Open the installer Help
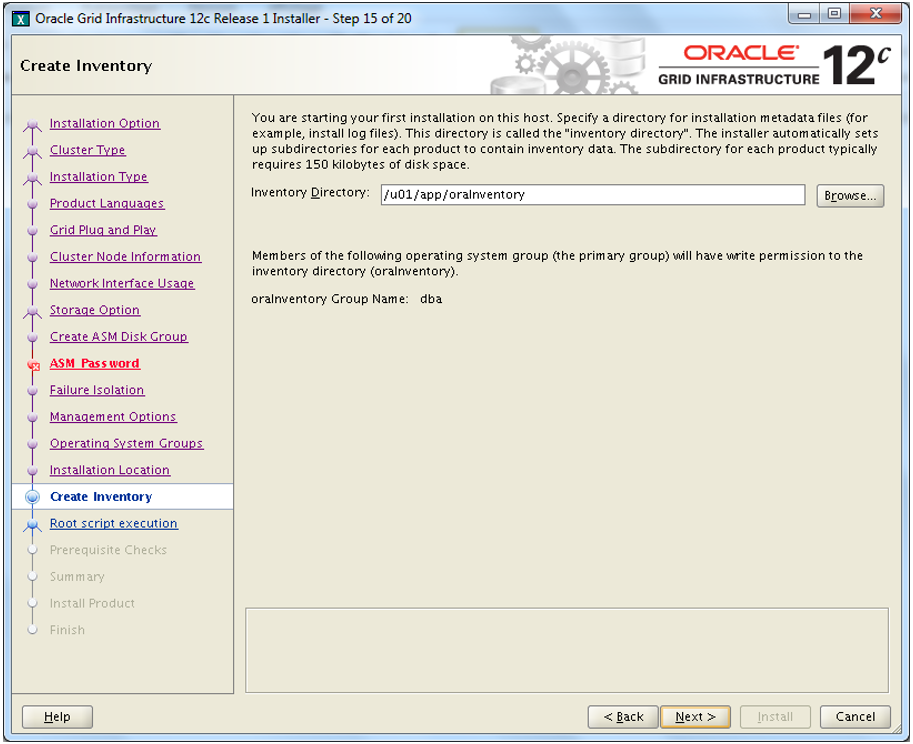Screen dimensions: 913x744 [57, 717]
